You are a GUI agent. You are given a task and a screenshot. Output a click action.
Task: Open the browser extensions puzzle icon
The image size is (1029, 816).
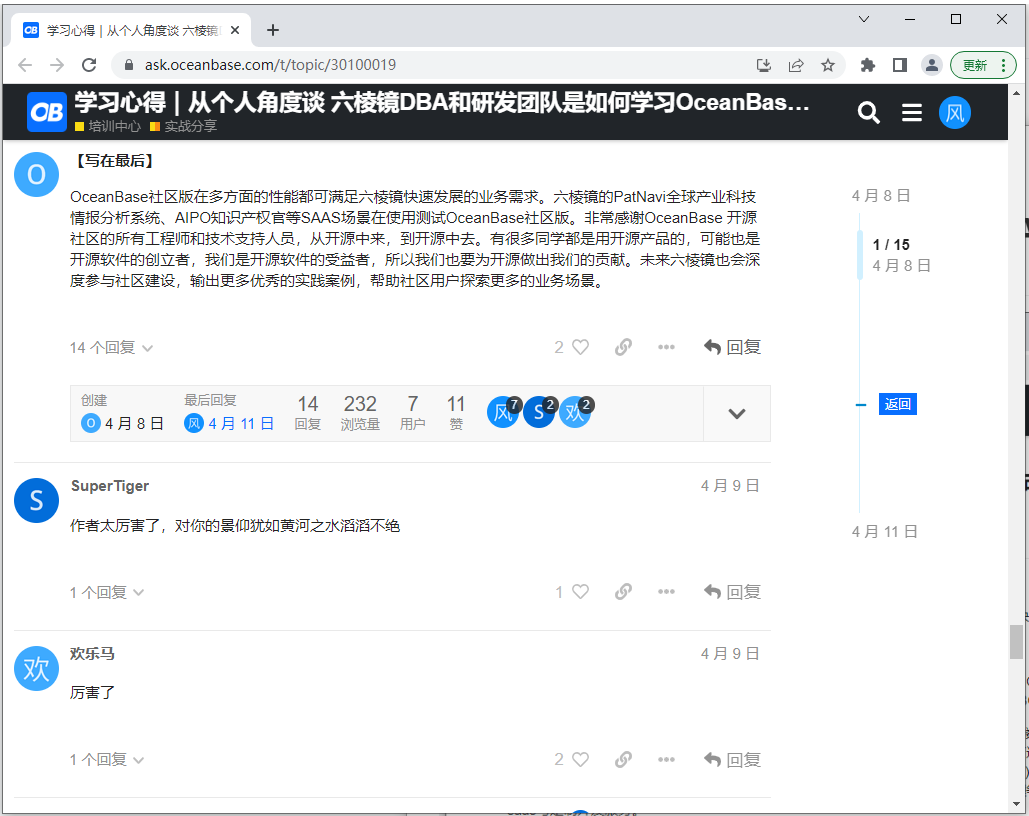[868, 65]
